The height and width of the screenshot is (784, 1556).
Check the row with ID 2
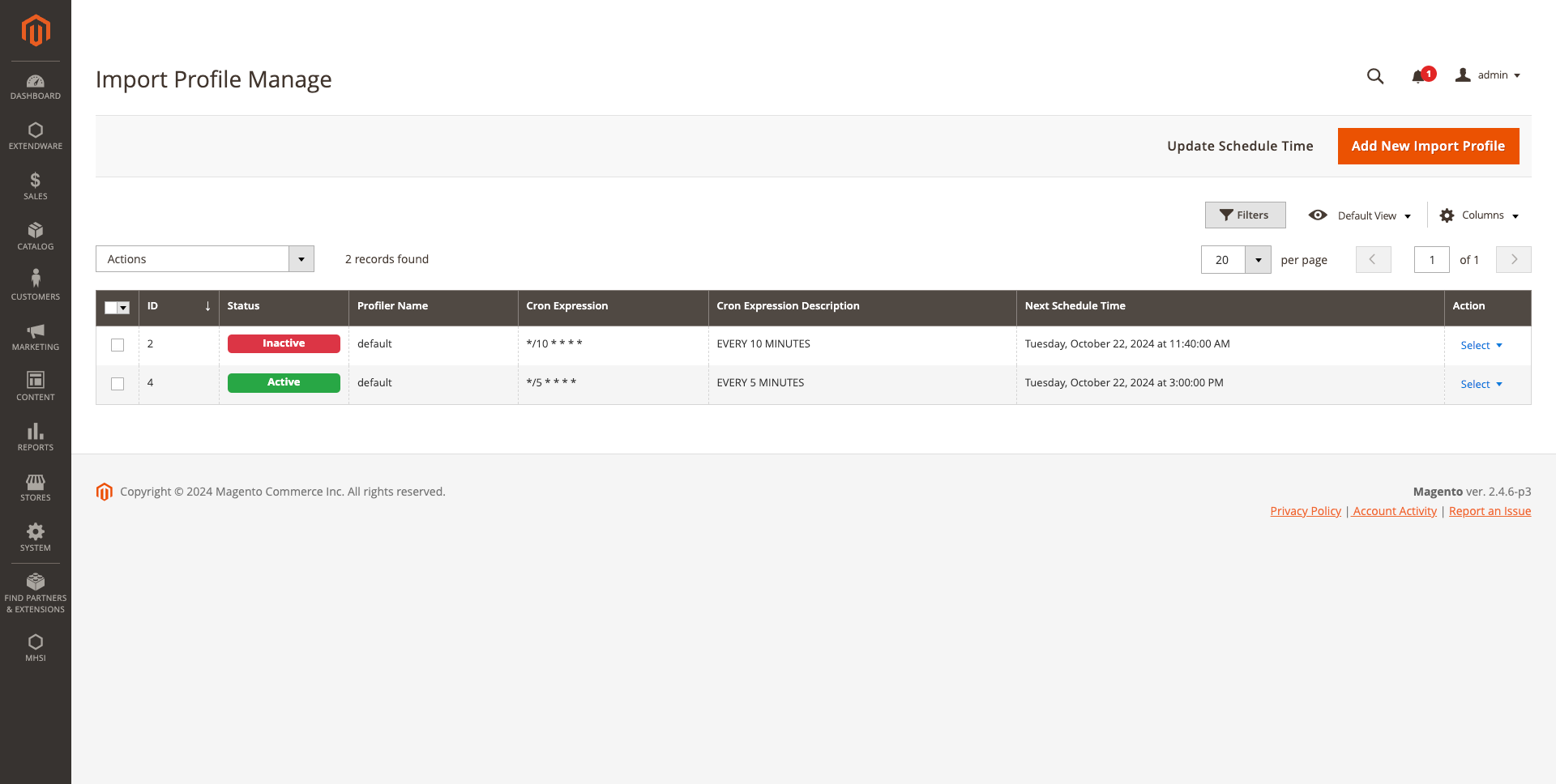click(x=118, y=345)
